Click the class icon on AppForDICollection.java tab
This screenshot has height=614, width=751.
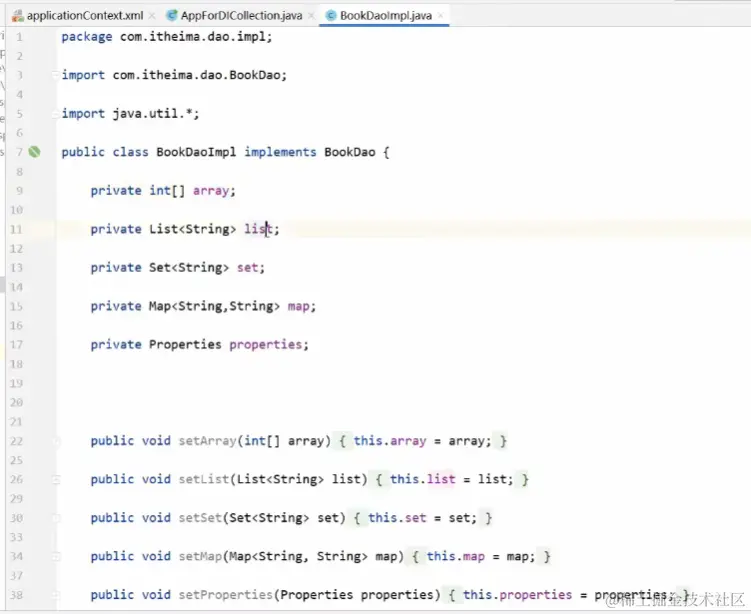171,15
